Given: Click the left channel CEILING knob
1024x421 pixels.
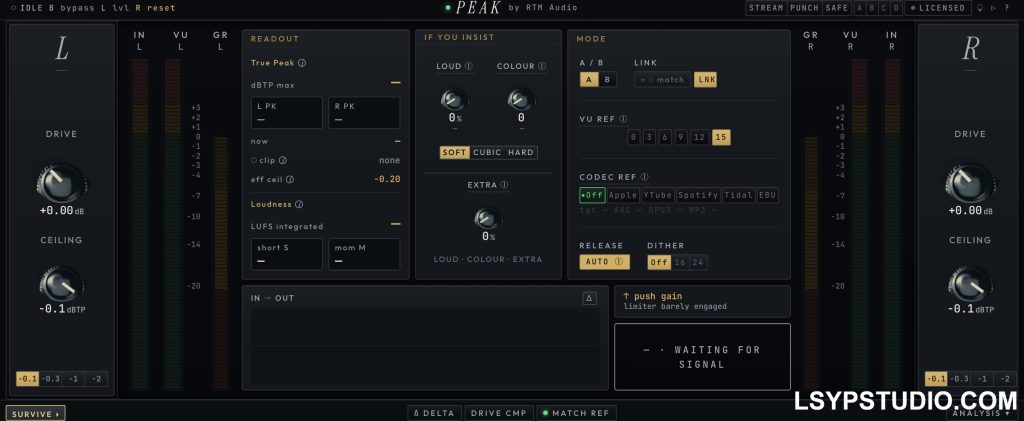Looking at the screenshot, I should coord(61,284).
